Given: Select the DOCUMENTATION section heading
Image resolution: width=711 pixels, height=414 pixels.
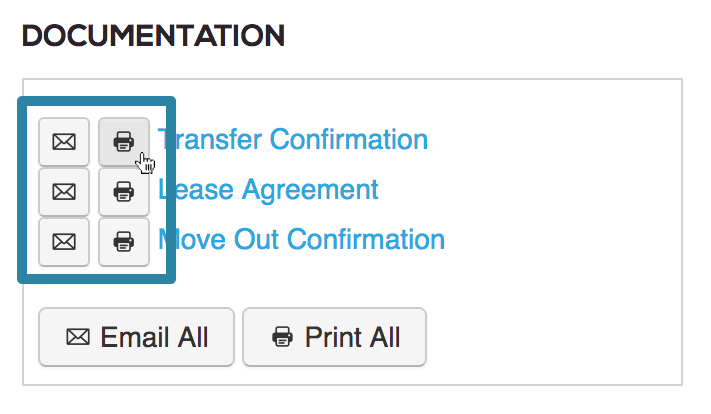Looking at the screenshot, I should coord(153,36).
